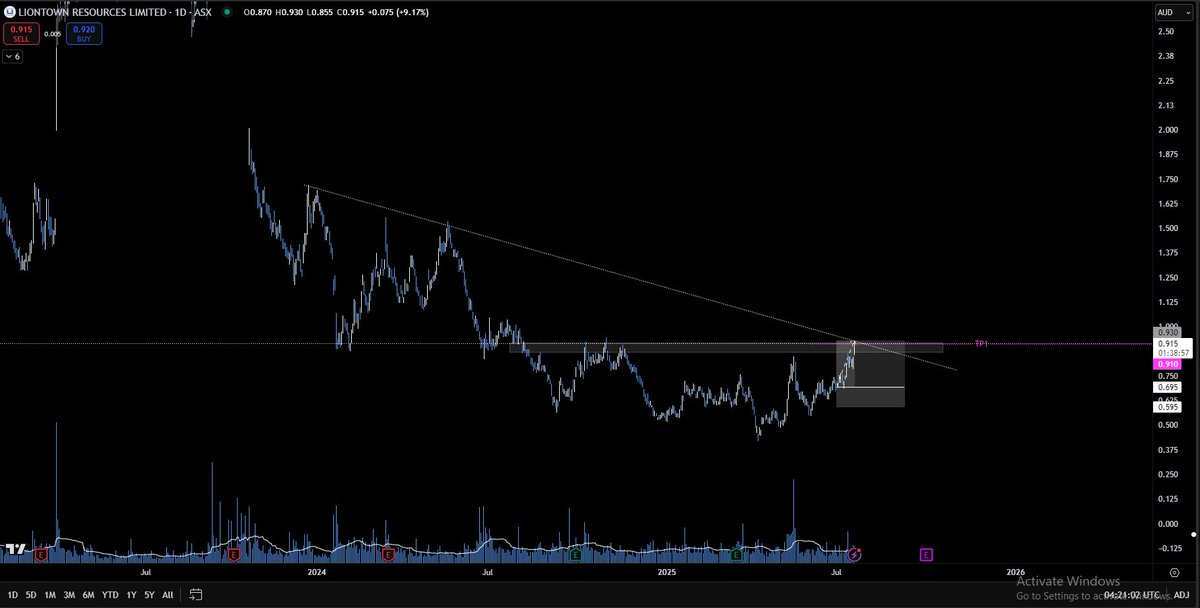Select the TP1 horizontal line label
This screenshot has width=1200, height=608.
(981, 343)
